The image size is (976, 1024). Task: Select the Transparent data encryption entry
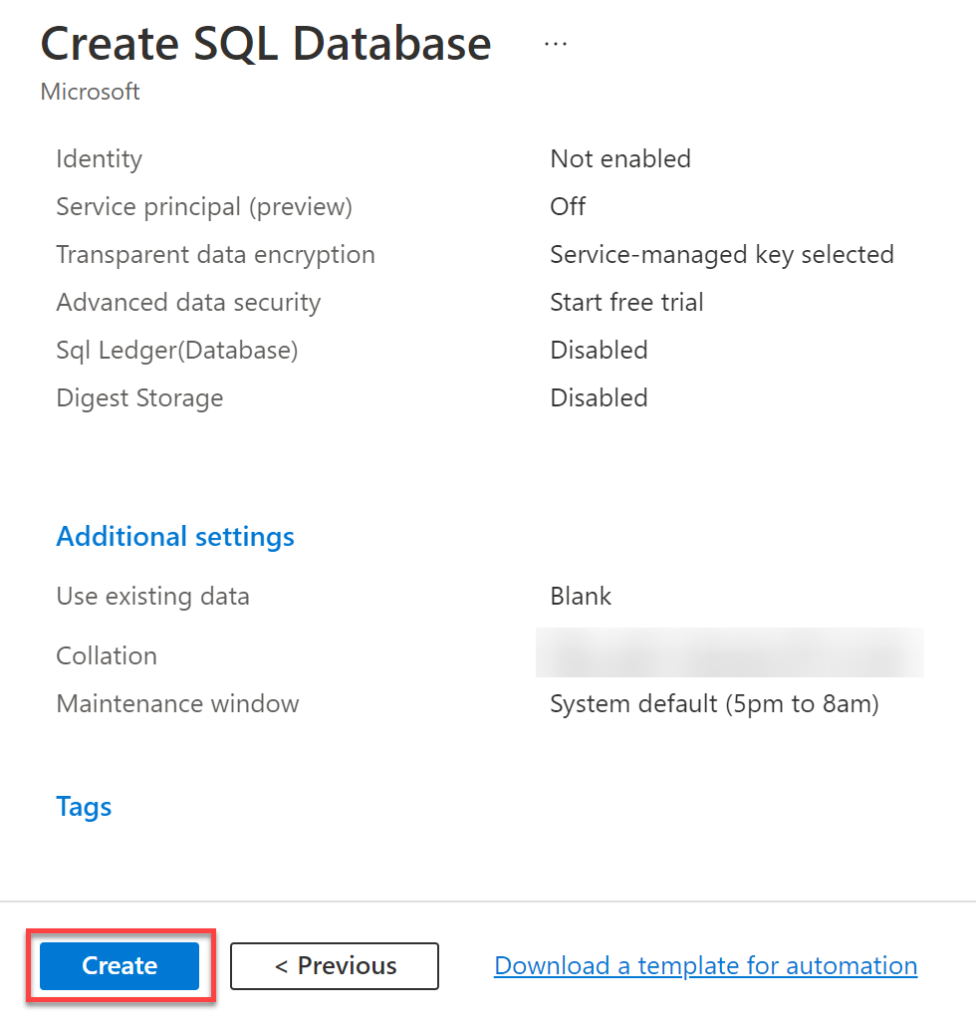[215, 254]
